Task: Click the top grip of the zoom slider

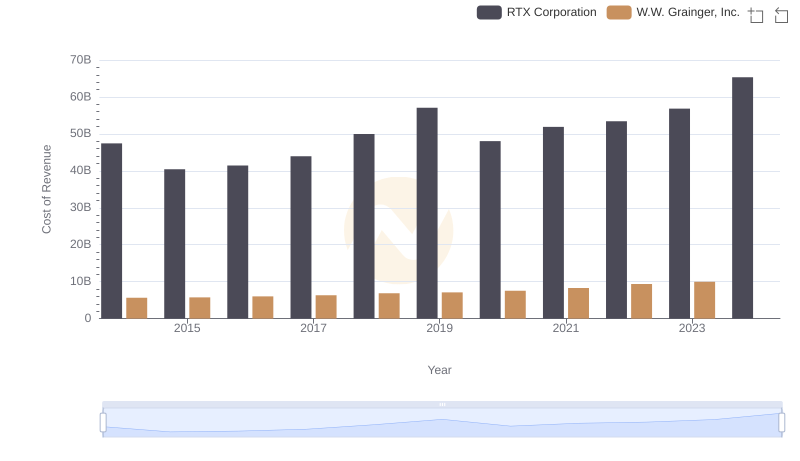Action: tap(442, 404)
